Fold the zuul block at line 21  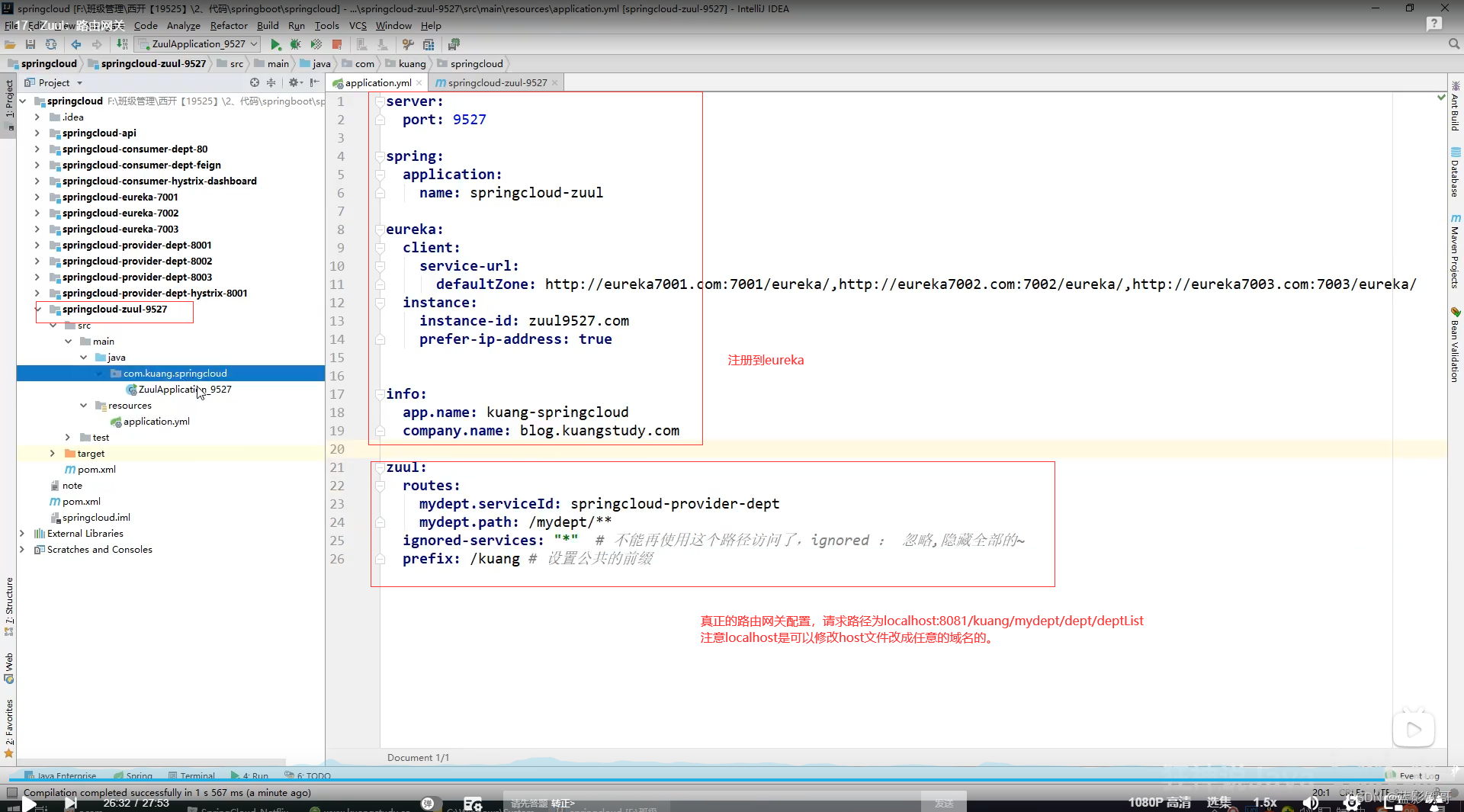coord(380,467)
